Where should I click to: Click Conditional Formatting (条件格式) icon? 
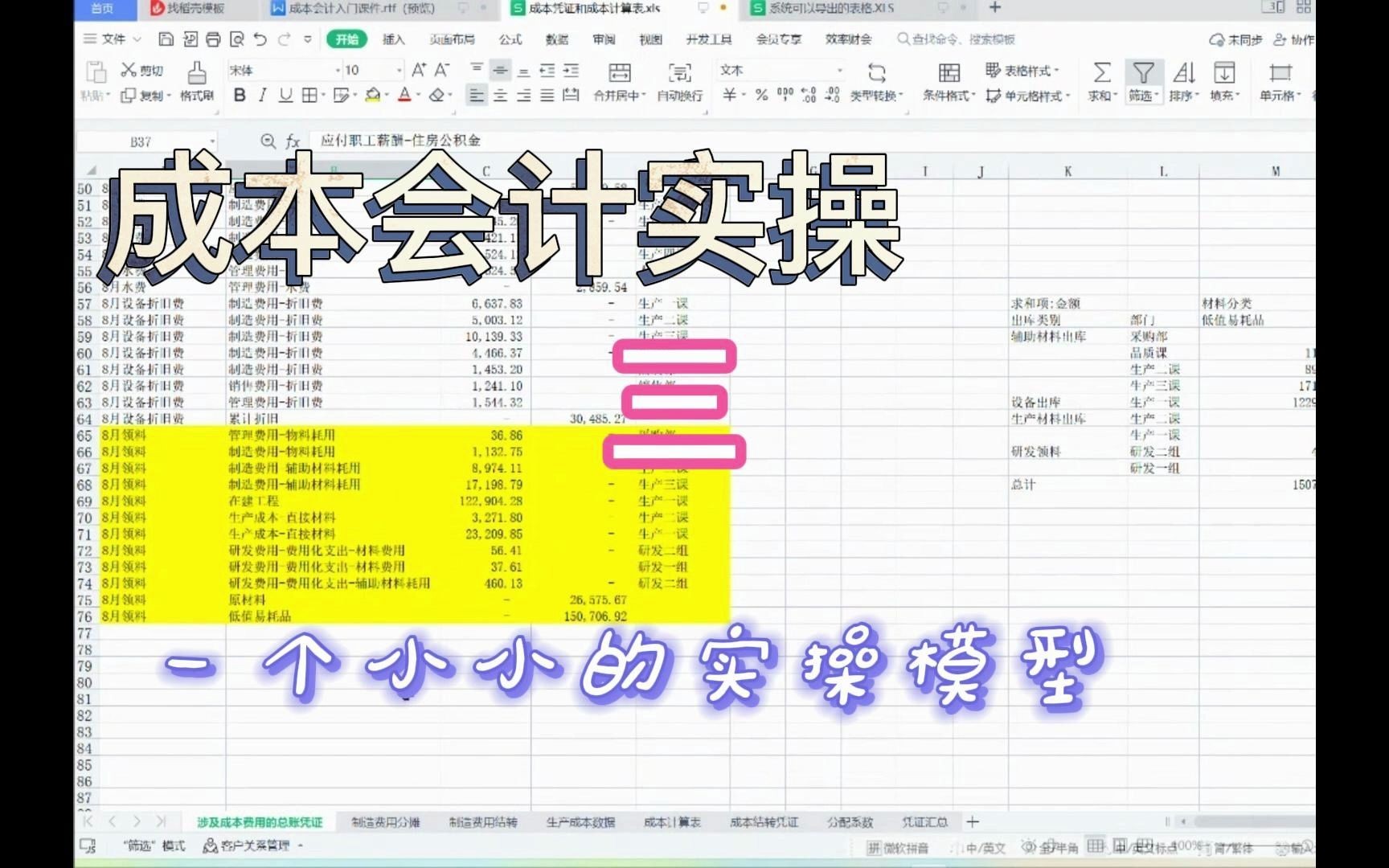point(949,73)
